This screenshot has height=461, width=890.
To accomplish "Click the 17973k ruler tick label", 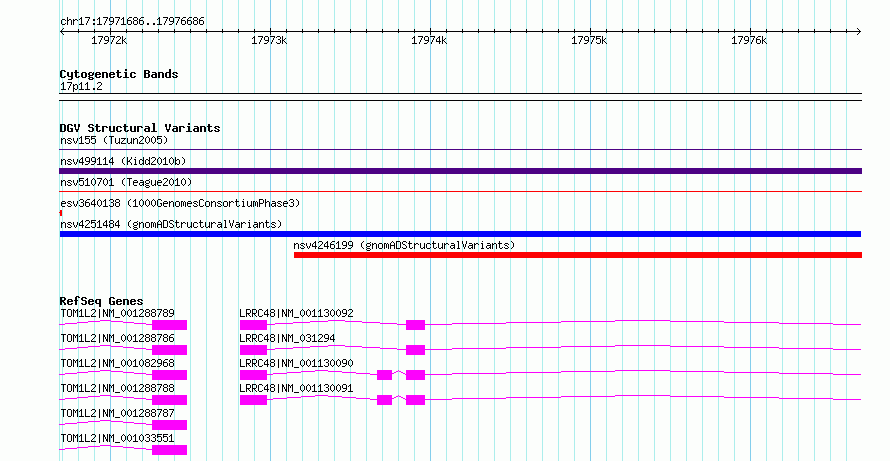I will 269,40.
